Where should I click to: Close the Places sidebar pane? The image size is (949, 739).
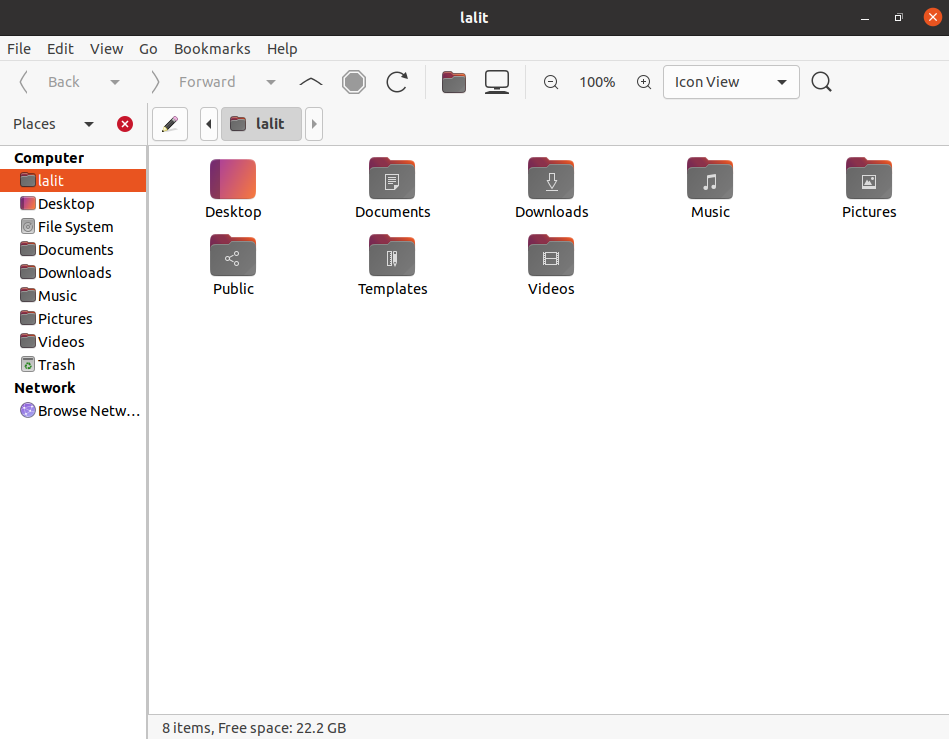pos(125,124)
